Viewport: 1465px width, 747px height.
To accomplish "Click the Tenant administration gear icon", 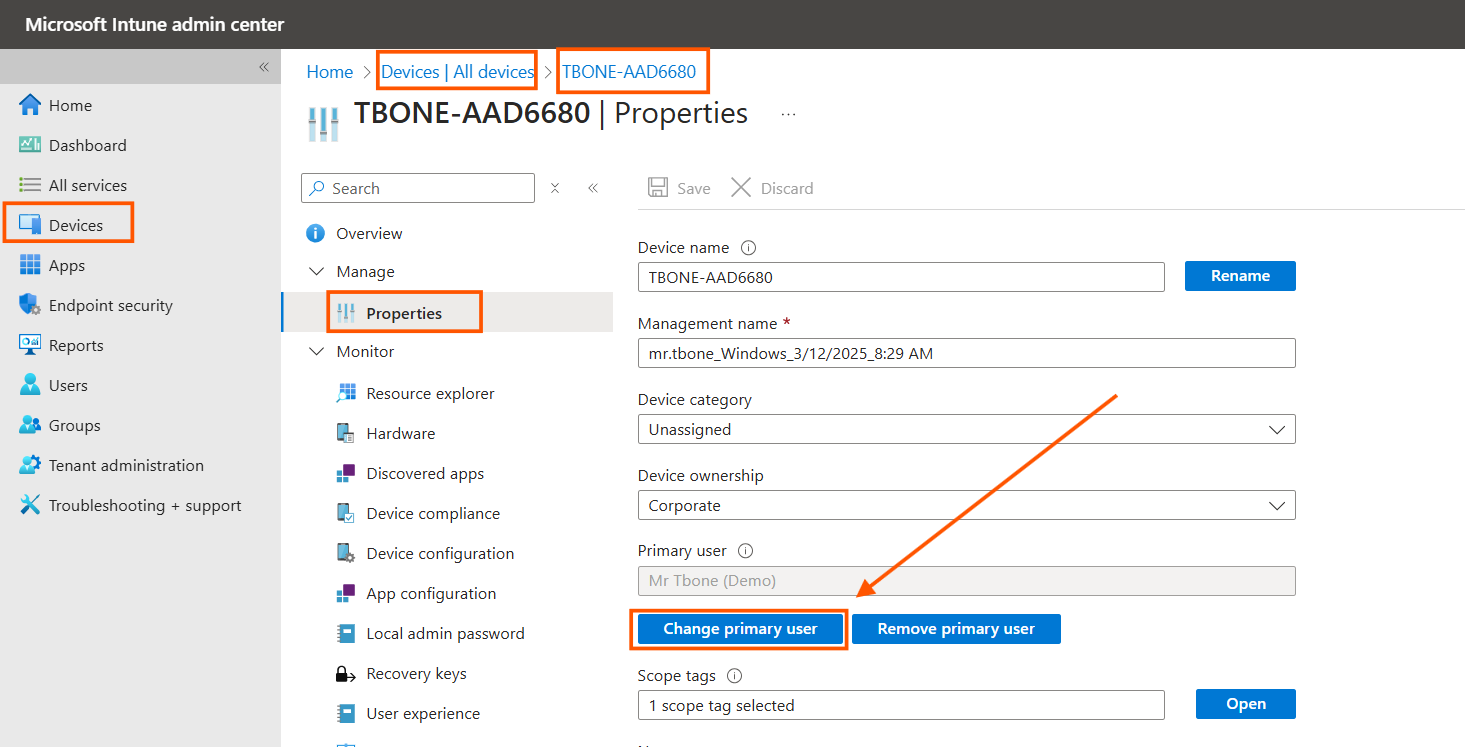I will (30, 465).
